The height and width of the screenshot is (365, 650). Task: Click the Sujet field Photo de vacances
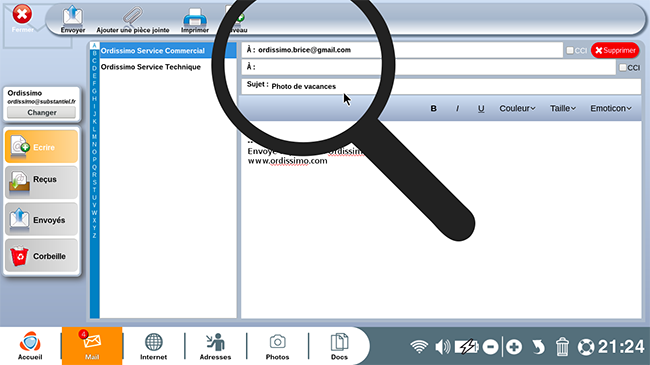click(x=441, y=86)
